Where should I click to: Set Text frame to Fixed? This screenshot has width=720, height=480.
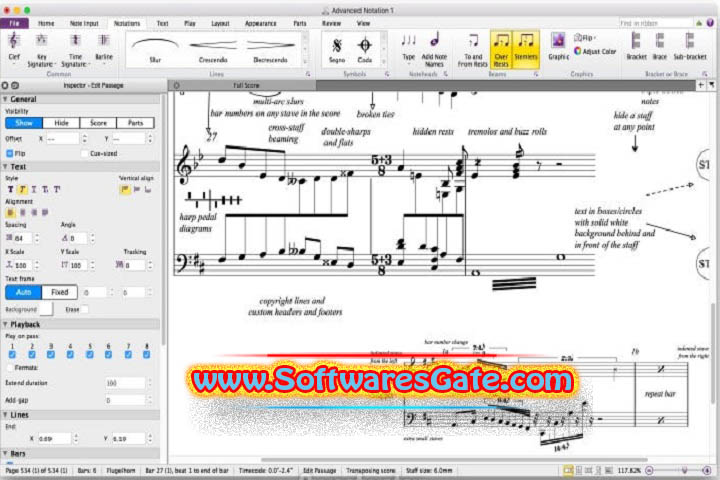(60, 292)
